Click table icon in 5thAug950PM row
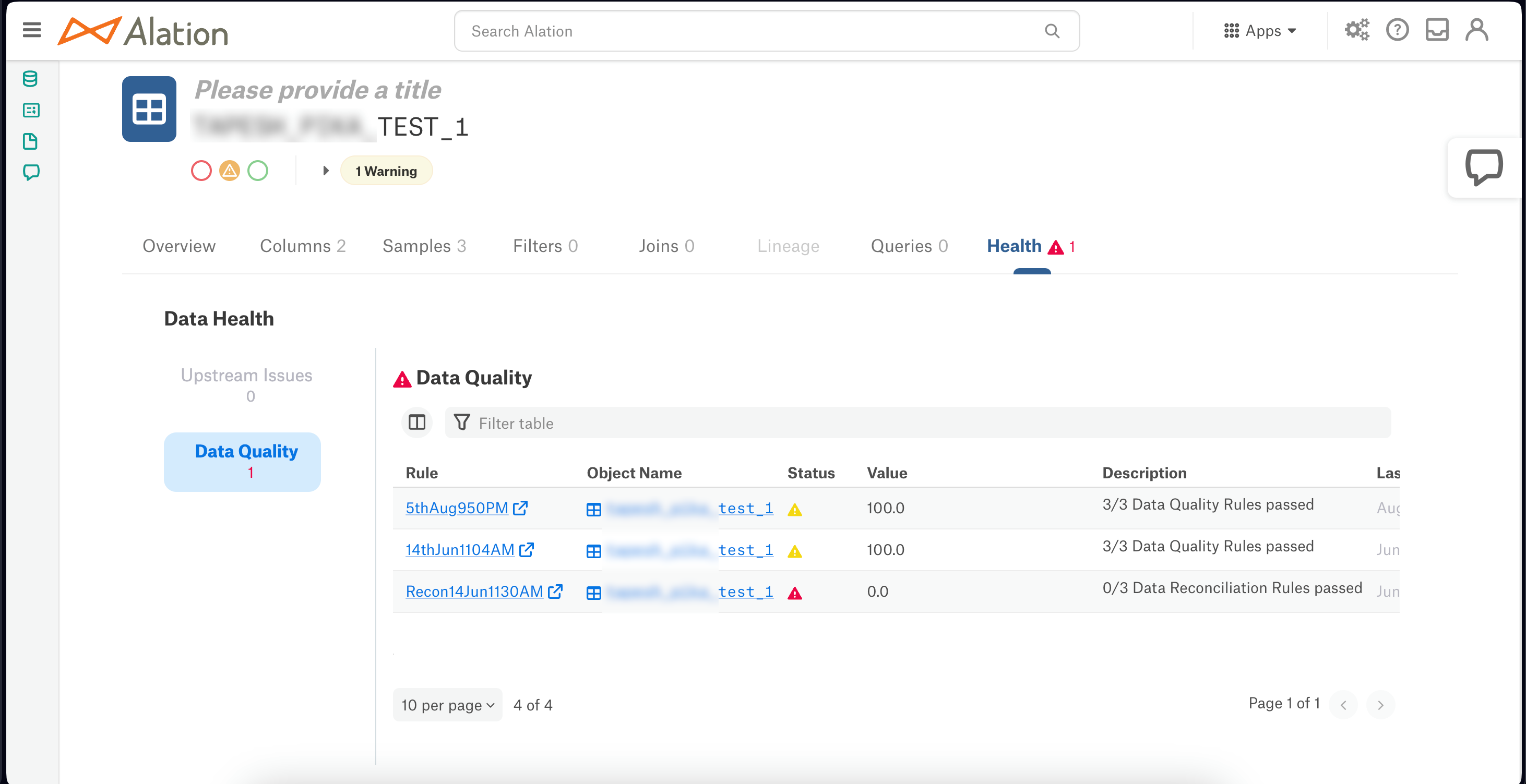Image resolution: width=1526 pixels, height=784 pixels. 593,509
